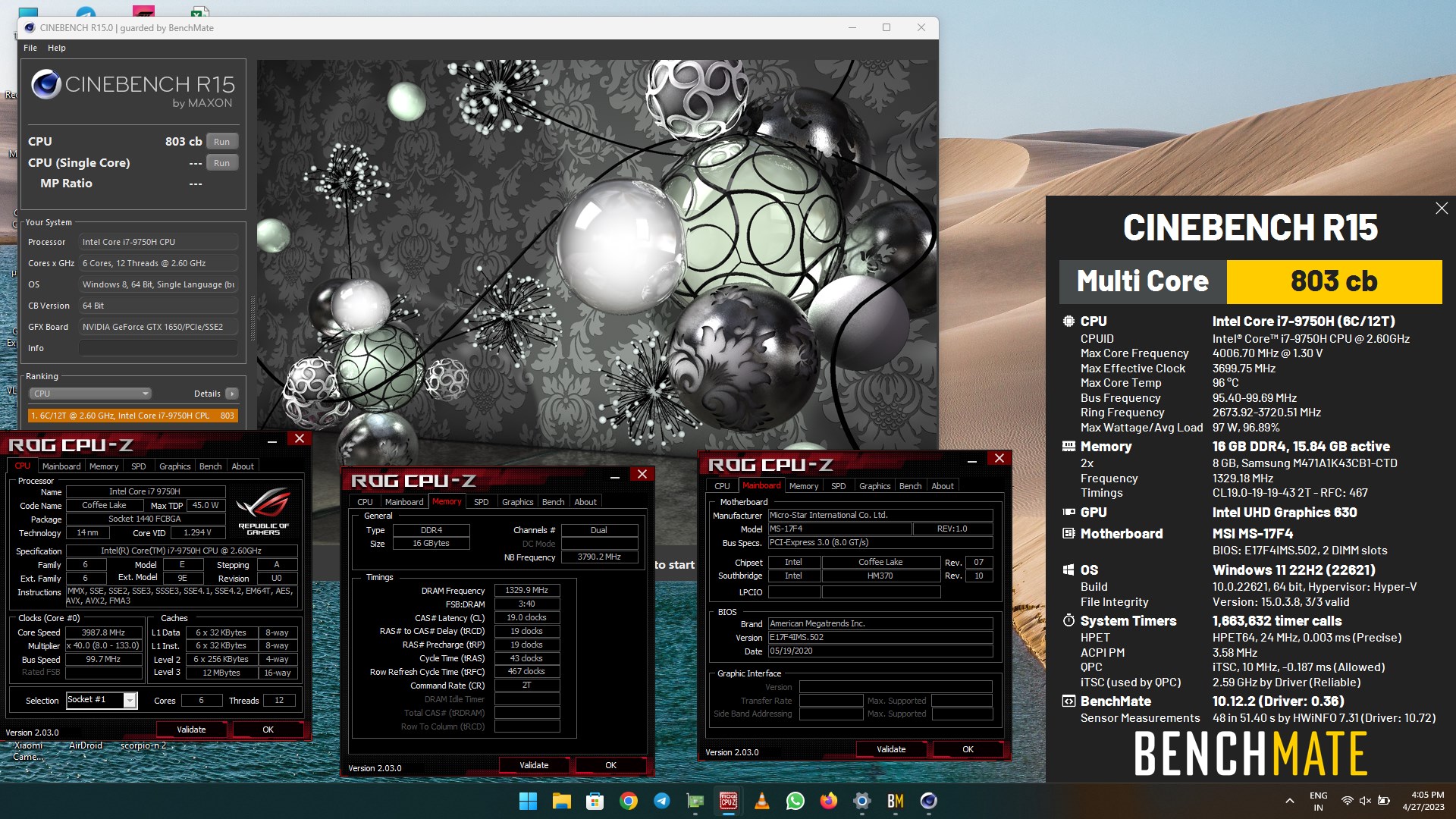Click Validate in the right Mainboard CPU-Z window
Image resolution: width=1456 pixels, height=819 pixels.
pos(891,749)
